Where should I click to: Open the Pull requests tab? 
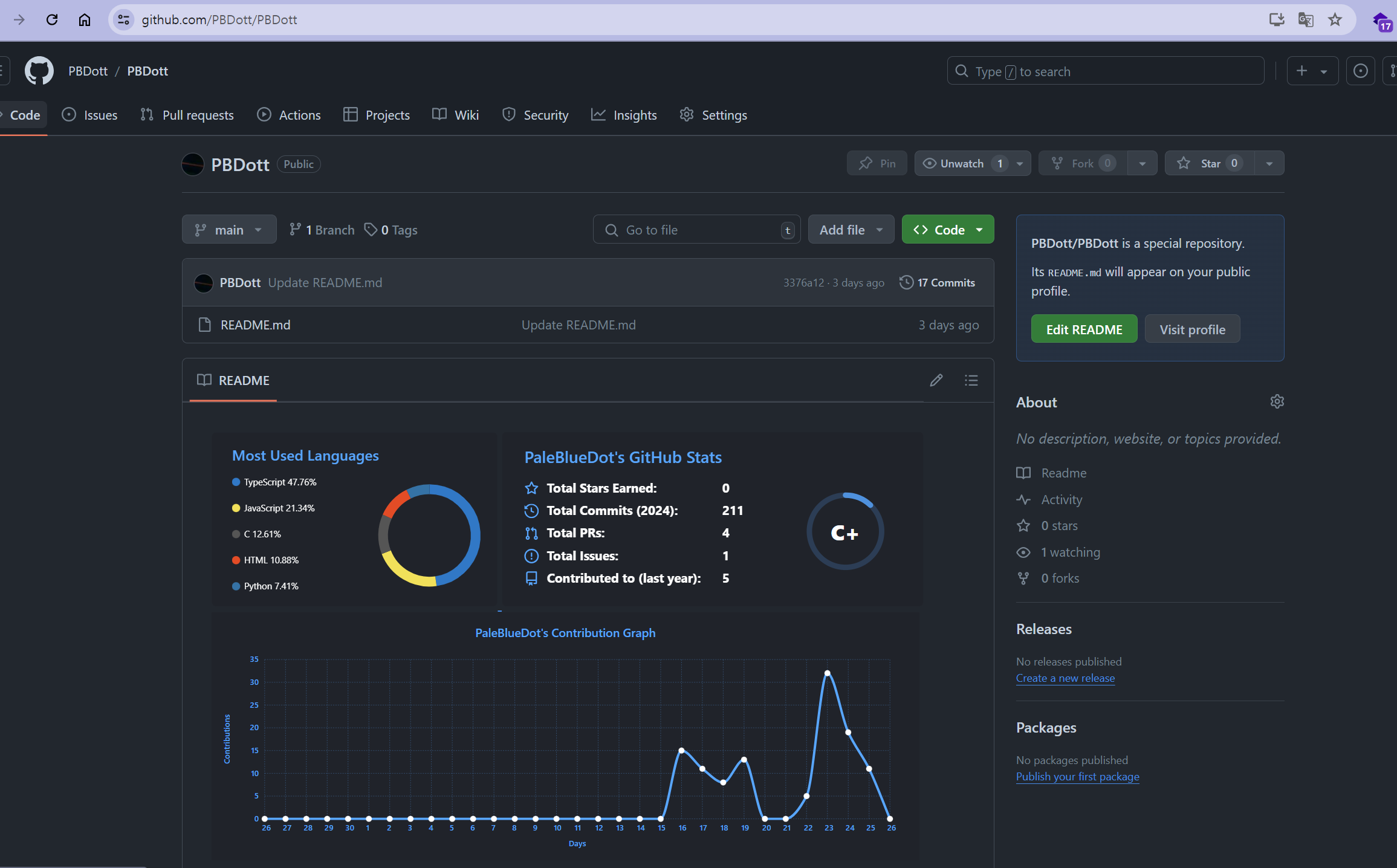pos(187,115)
